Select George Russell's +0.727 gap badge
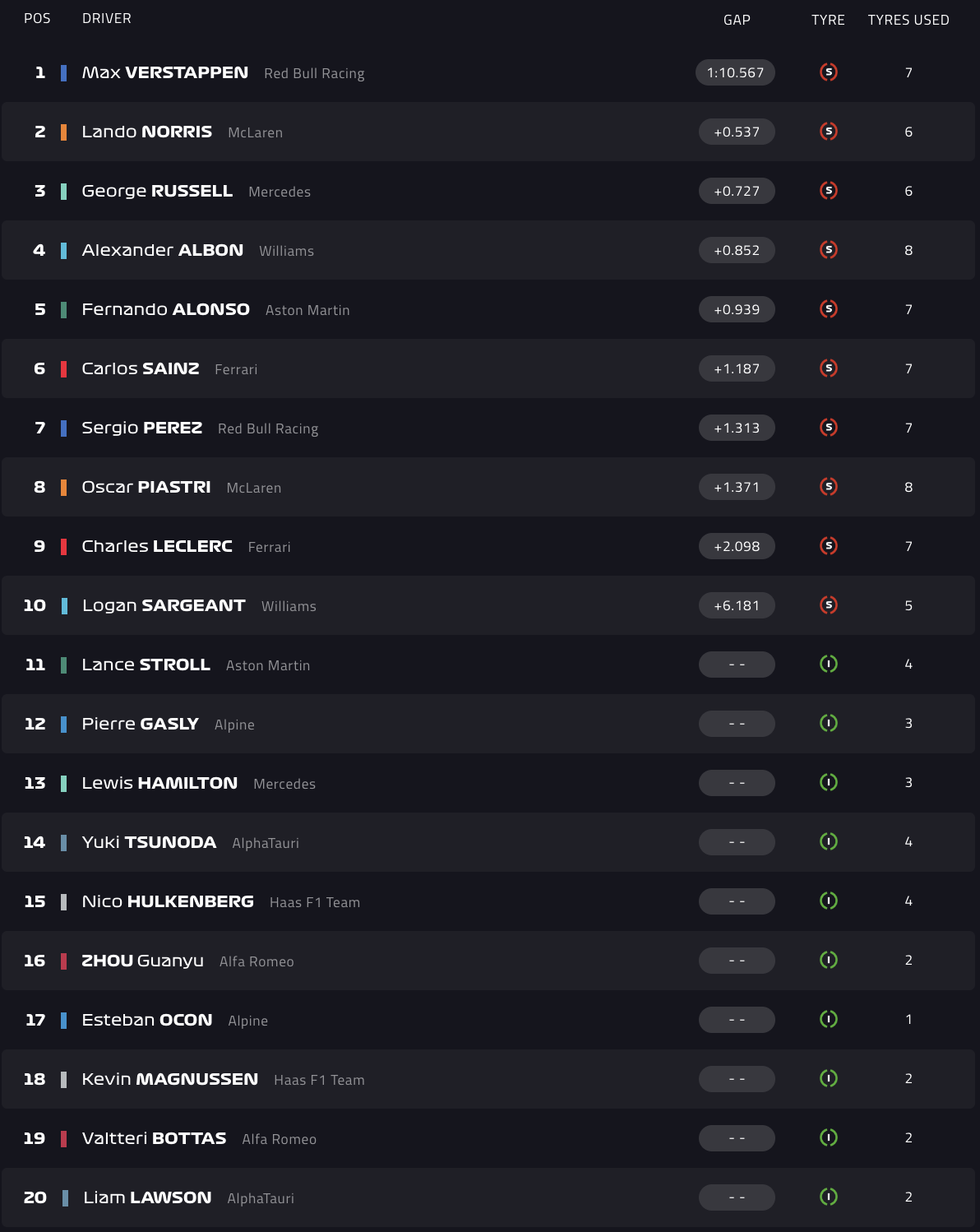 coord(737,191)
